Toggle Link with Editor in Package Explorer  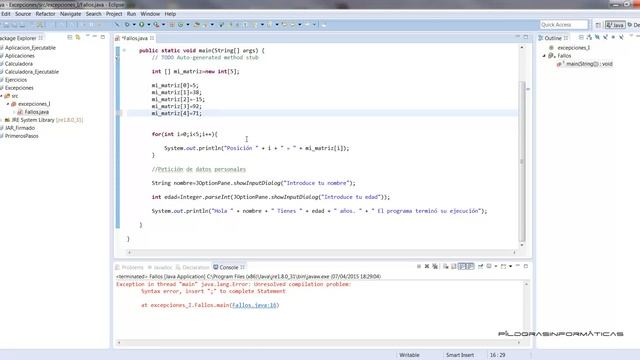77,37
